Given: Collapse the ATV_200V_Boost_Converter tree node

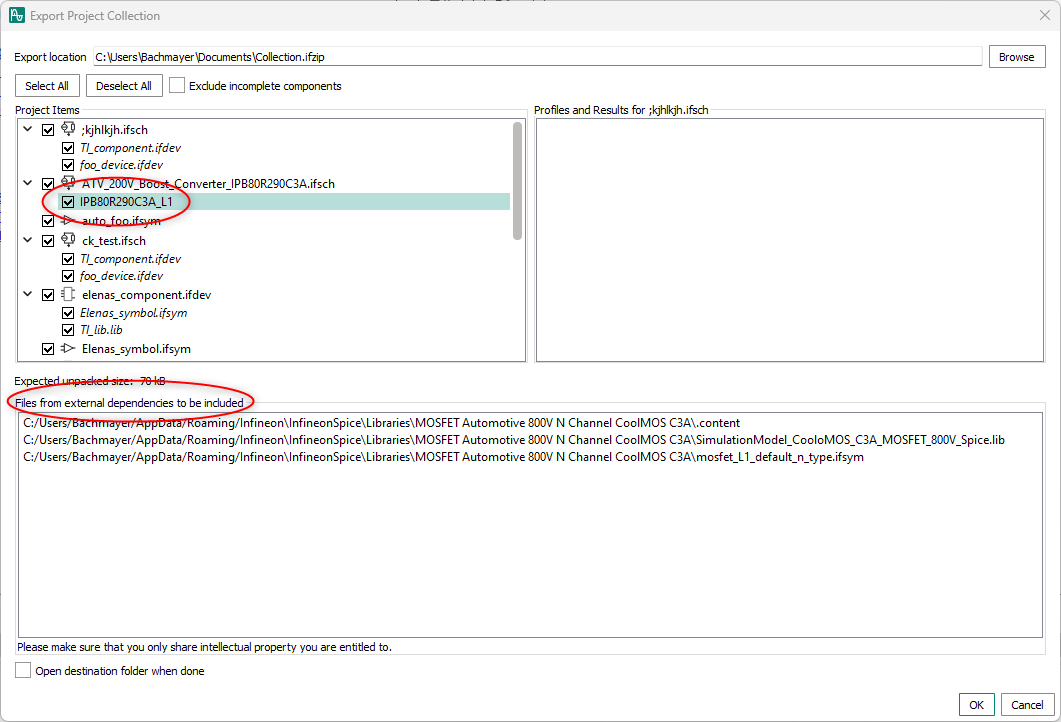Looking at the screenshot, I should tap(28, 183).
